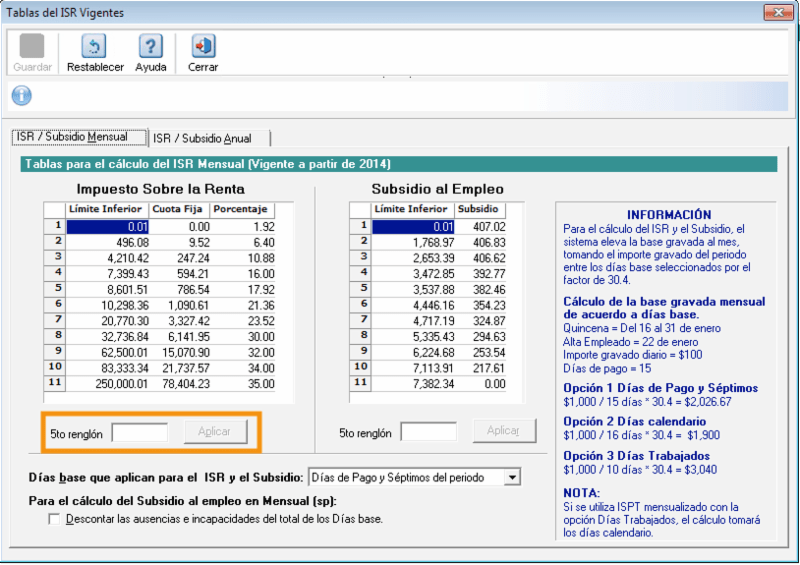Open the Días base dropdown
800x565 pixels.
512,478
